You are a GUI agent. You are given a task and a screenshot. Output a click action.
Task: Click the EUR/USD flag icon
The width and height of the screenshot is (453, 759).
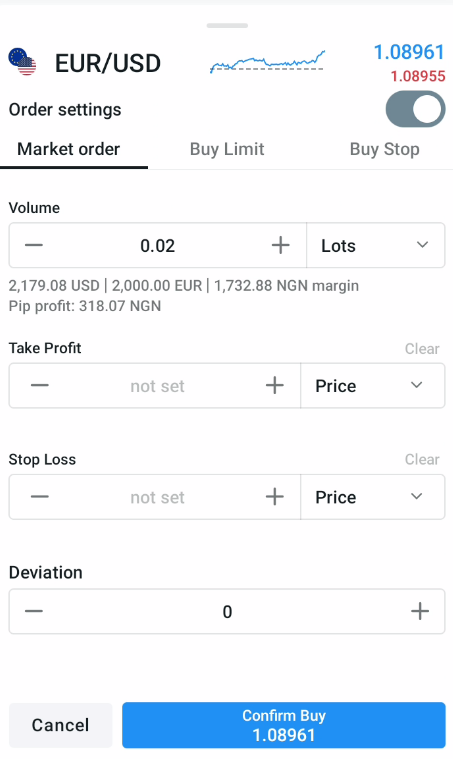click(22, 62)
